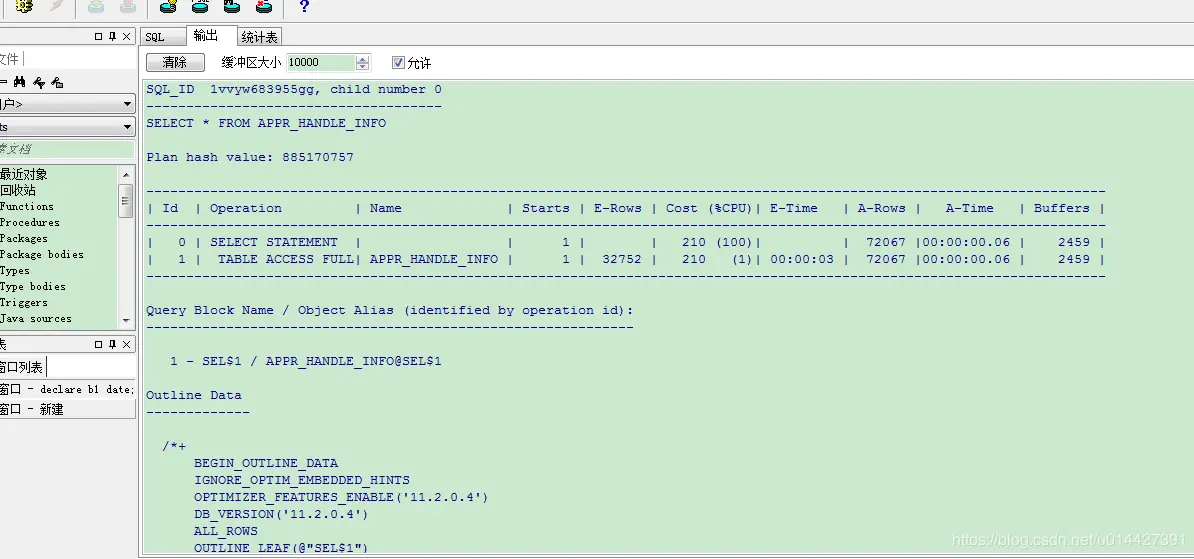Click the 'Buffers' column header
1194x559 pixels.
[x=1062, y=208]
